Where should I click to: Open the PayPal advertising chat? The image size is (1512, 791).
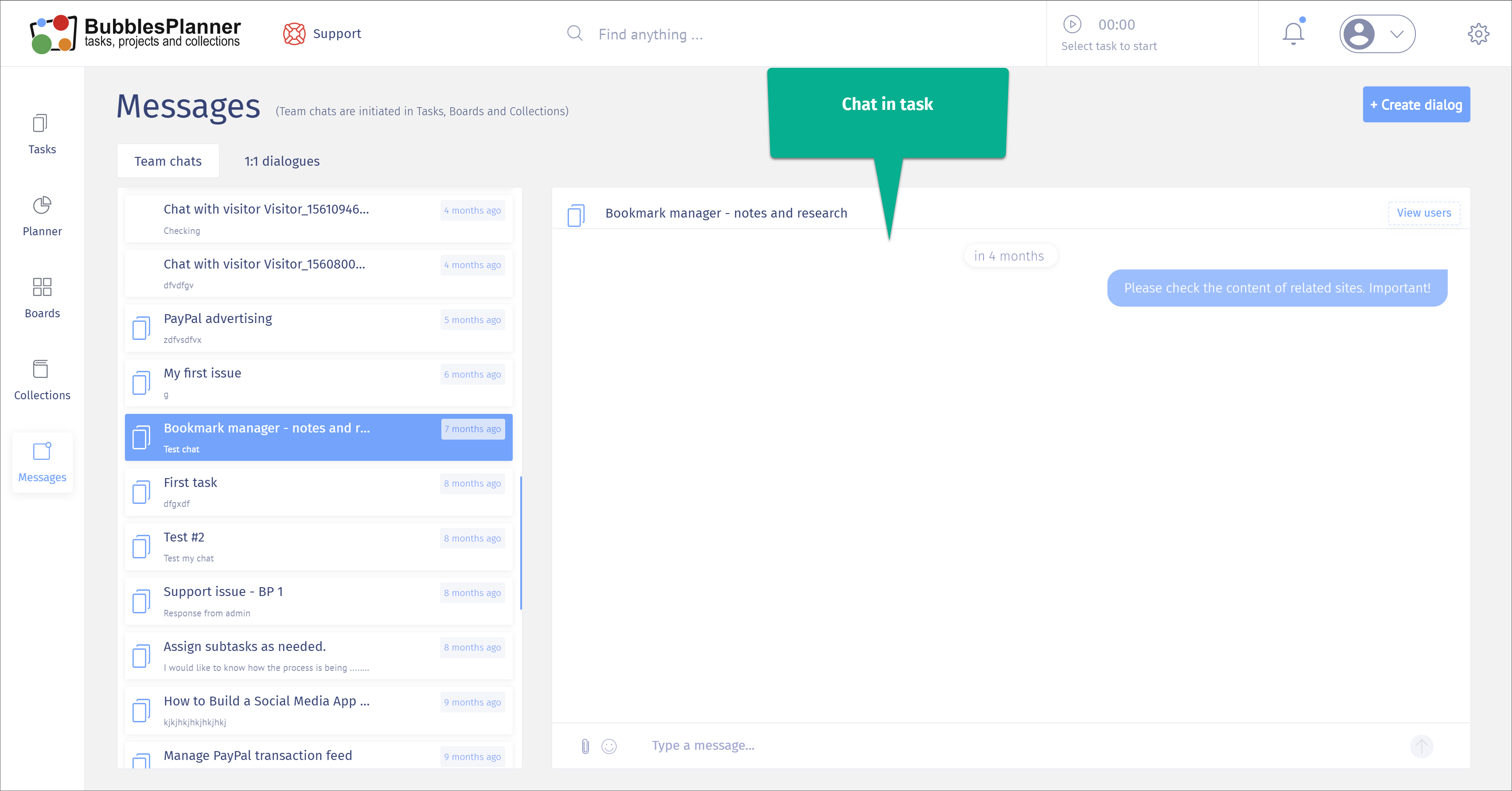(x=319, y=328)
